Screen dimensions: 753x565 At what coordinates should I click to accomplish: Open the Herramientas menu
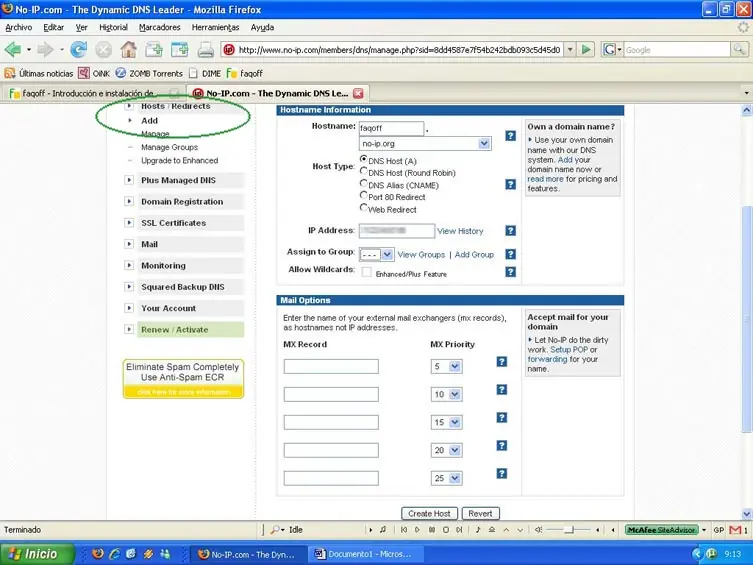(x=215, y=27)
